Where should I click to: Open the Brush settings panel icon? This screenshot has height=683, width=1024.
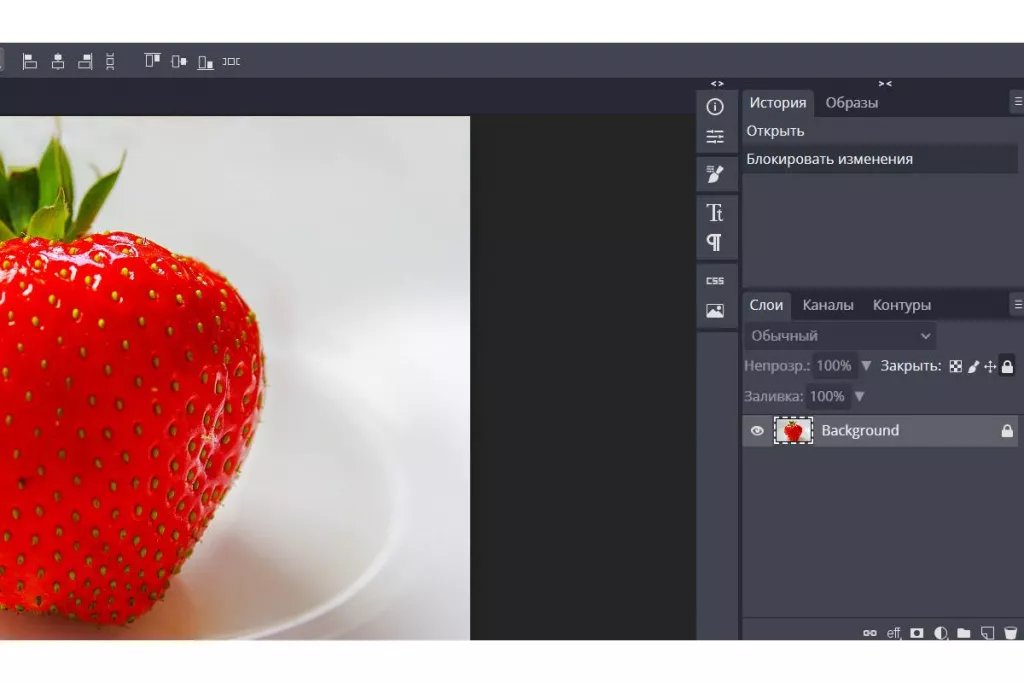(x=715, y=174)
